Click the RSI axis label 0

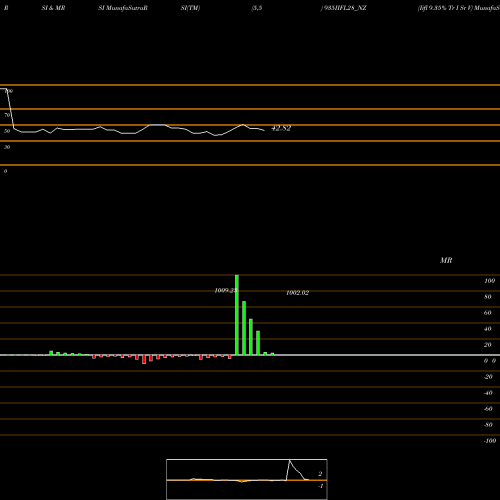click(5, 171)
